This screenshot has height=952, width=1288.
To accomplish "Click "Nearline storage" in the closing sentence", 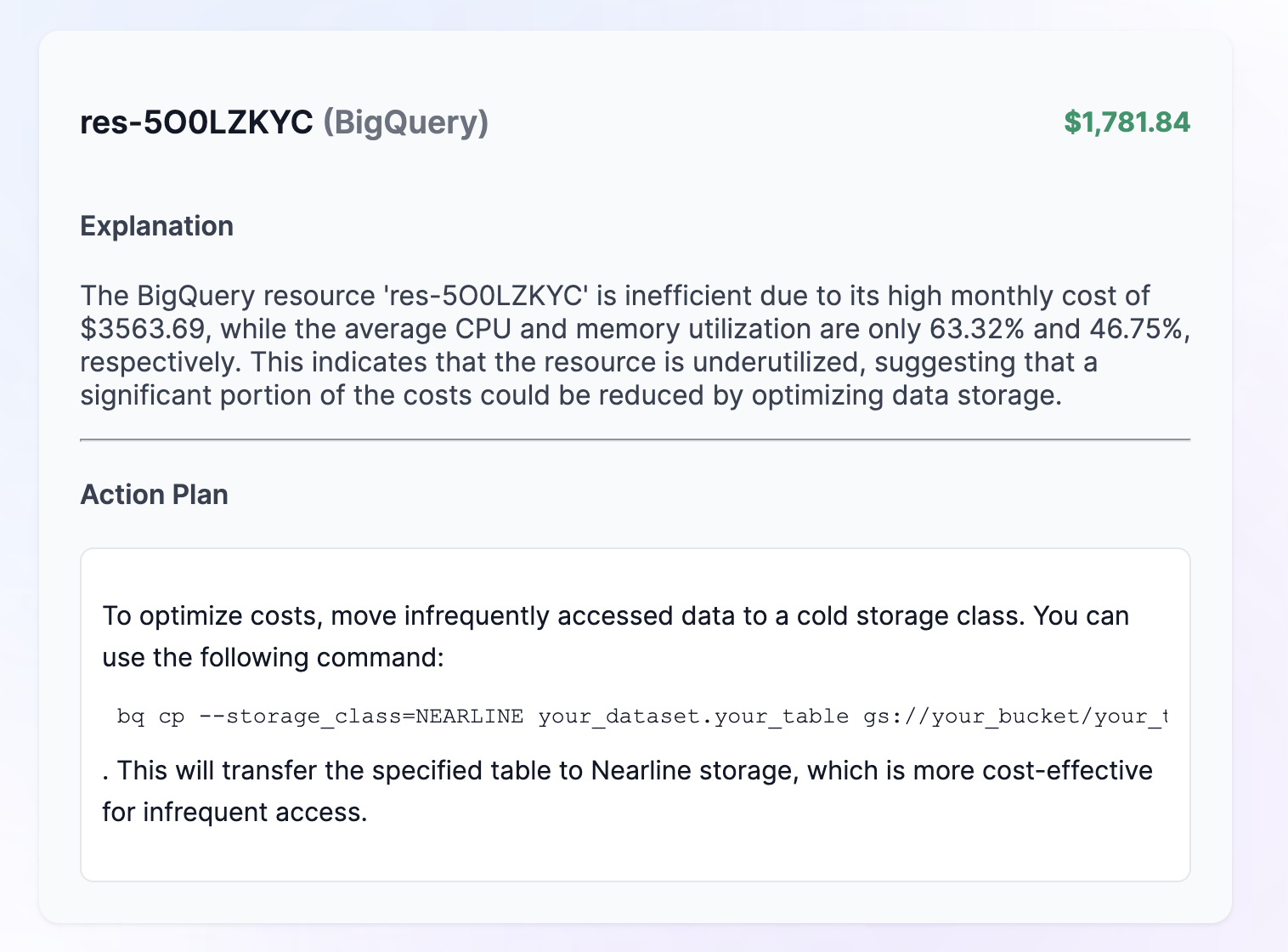I will point(694,770).
